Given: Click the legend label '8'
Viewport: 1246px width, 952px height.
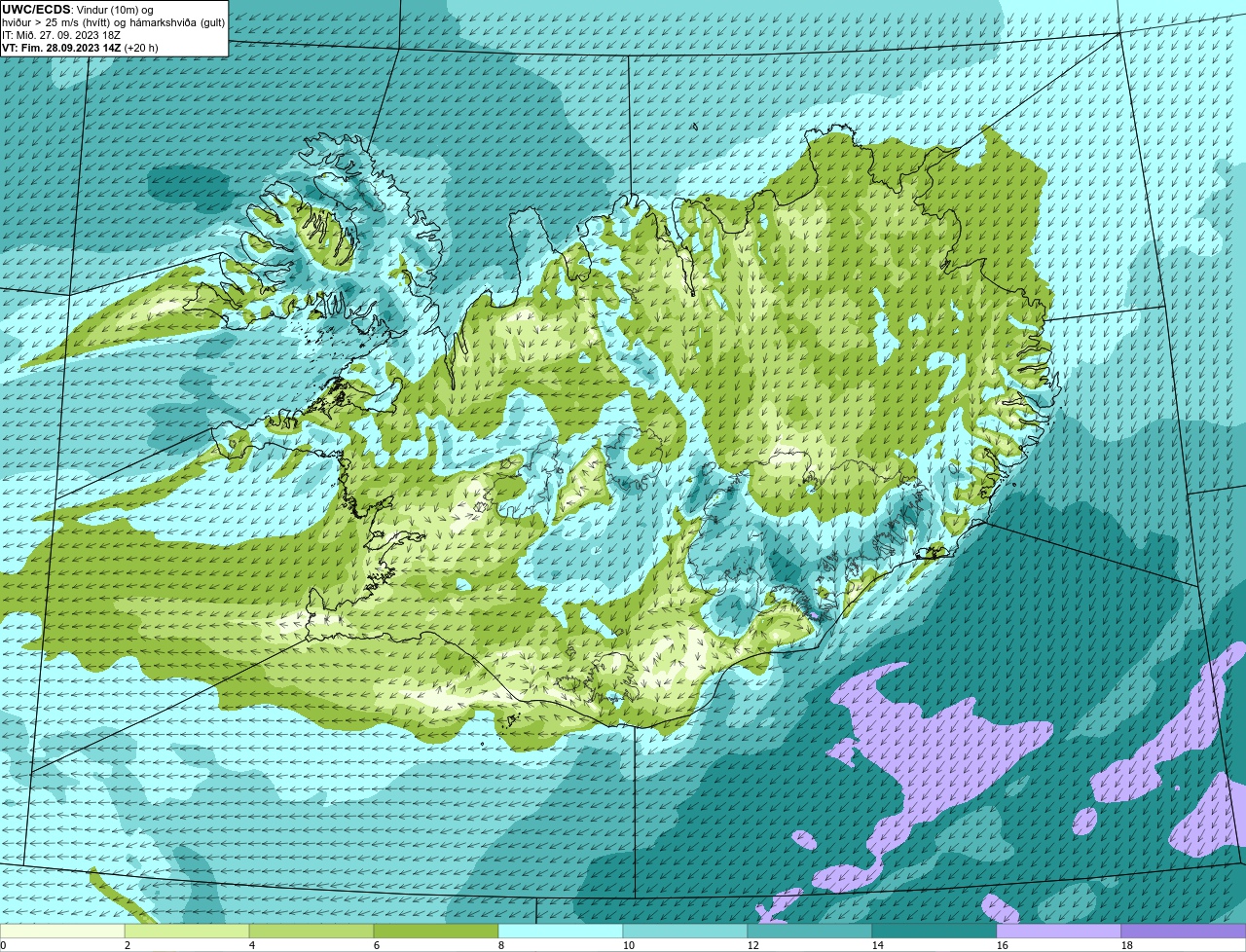Looking at the screenshot, I should (501, 945).
